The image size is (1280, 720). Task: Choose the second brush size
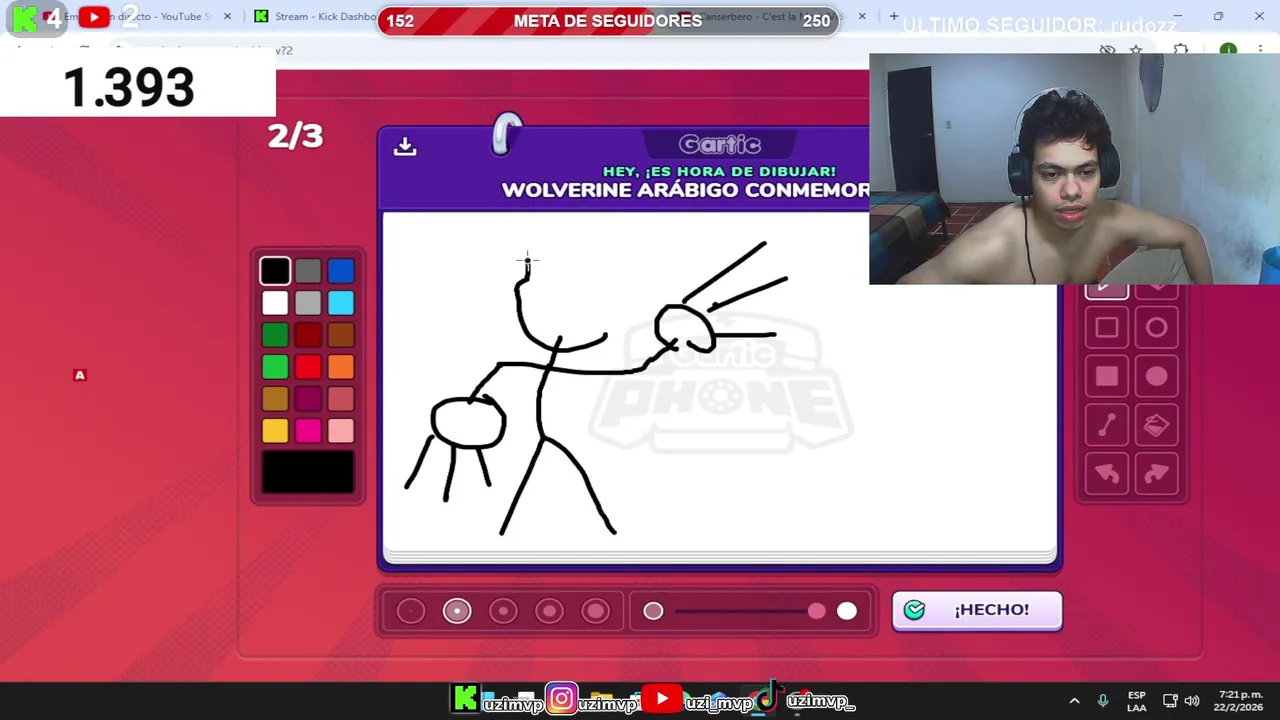[457, 611]
